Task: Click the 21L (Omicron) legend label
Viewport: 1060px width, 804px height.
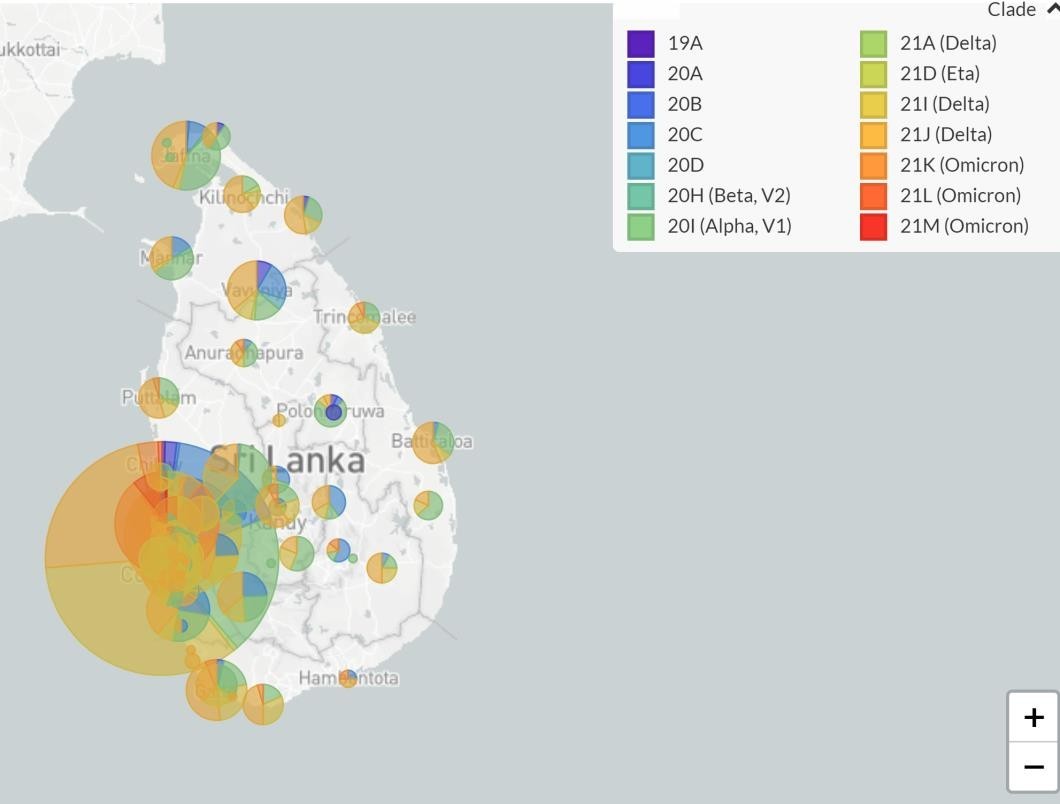Action: tap(960, 196)
